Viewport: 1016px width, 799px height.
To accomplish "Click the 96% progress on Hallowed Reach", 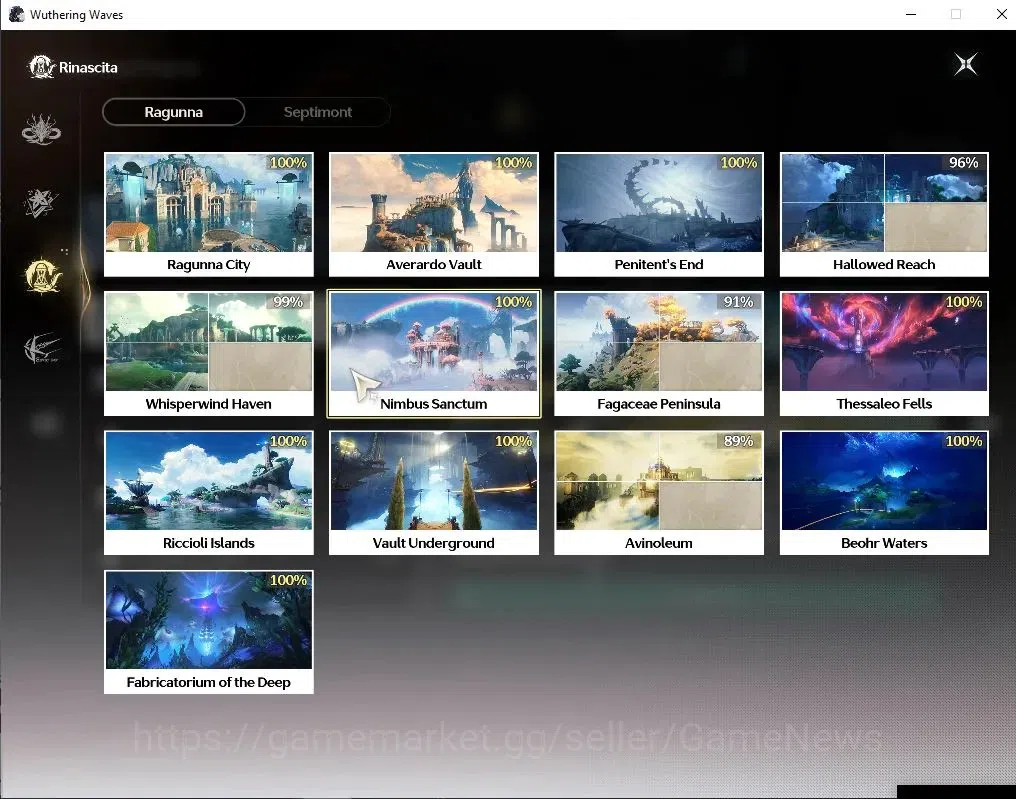I will click(964, 163).
